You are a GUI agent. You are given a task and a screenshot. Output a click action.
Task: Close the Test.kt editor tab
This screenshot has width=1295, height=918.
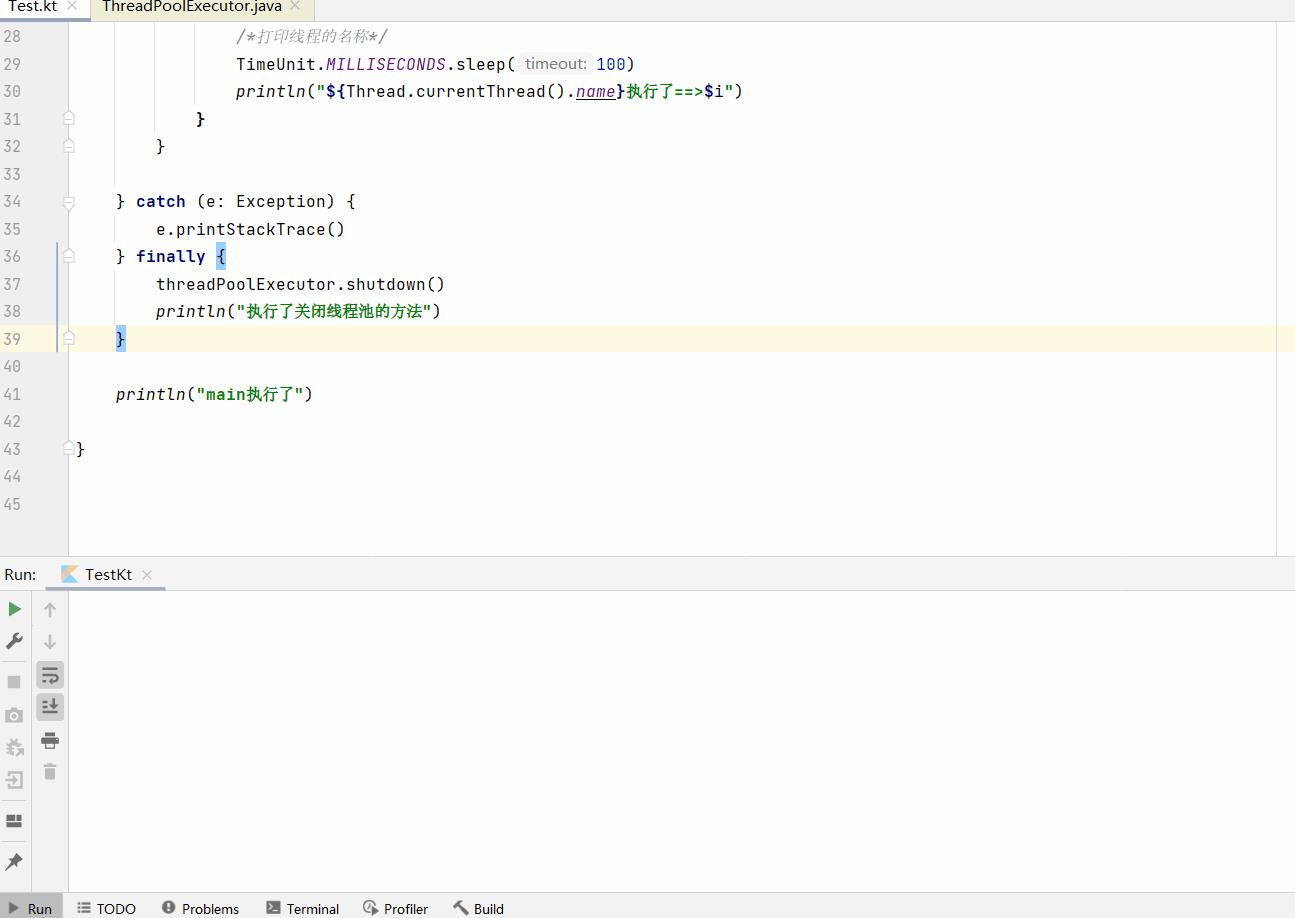(72, 6)
